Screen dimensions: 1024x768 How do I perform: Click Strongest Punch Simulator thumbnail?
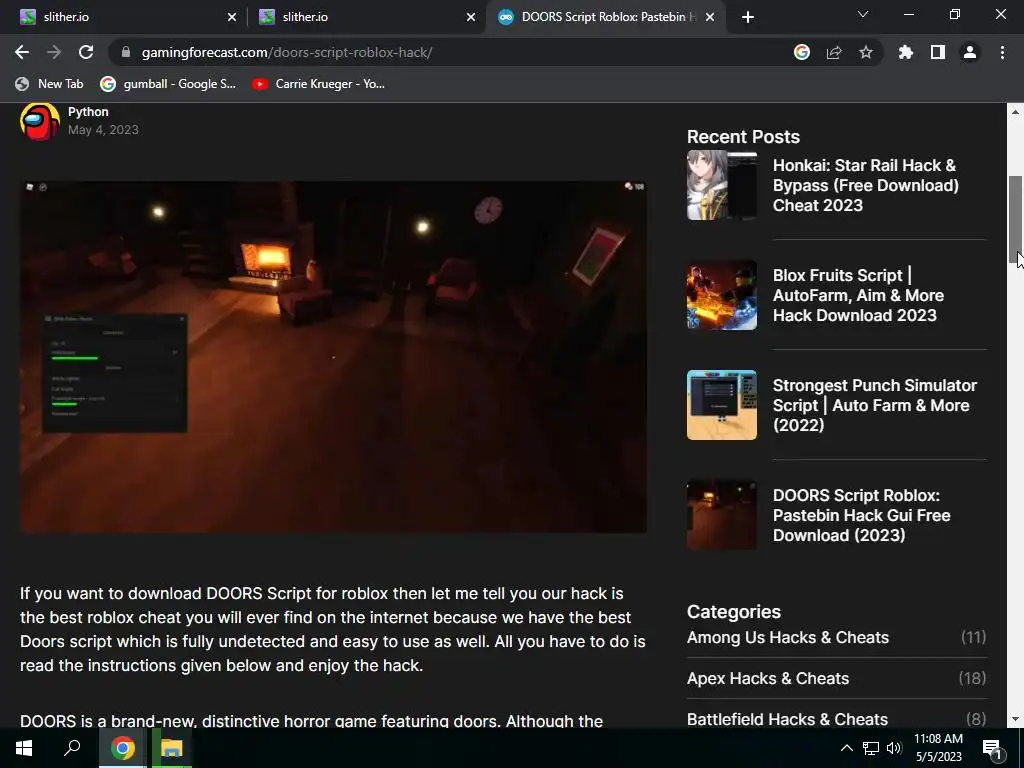722,405
